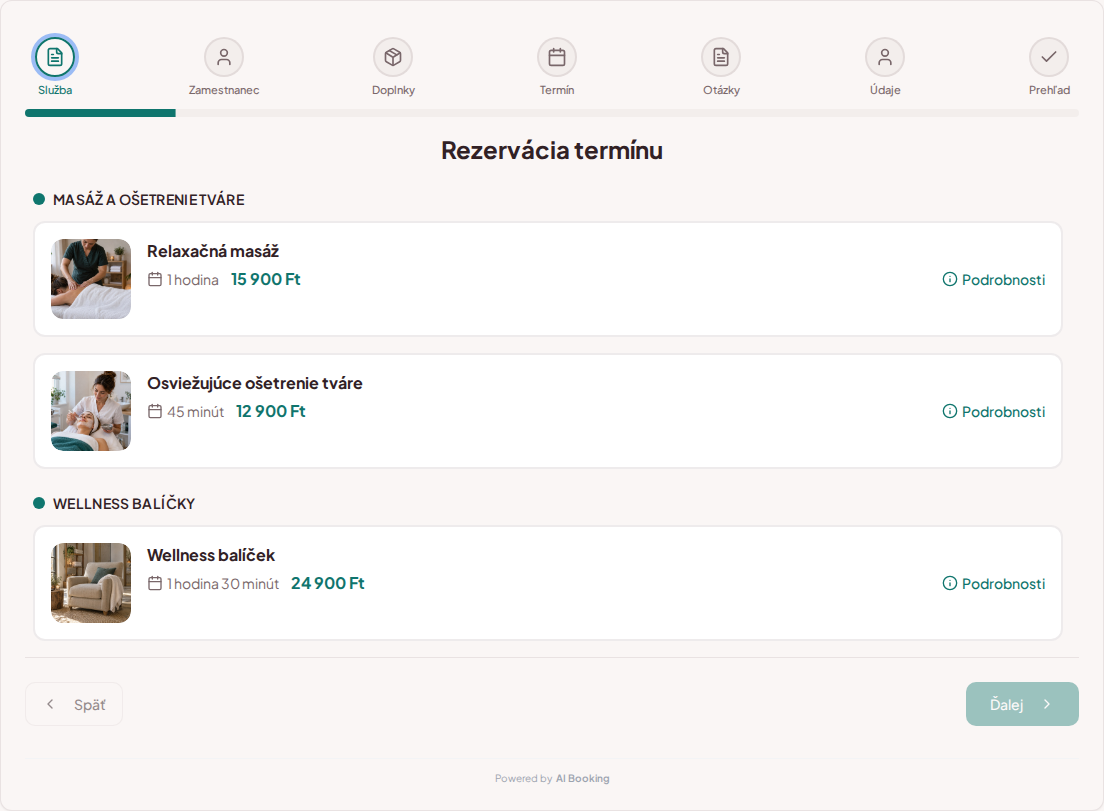Click the 12 900 Ft price
1104x811 pixels.
[270, 411]
